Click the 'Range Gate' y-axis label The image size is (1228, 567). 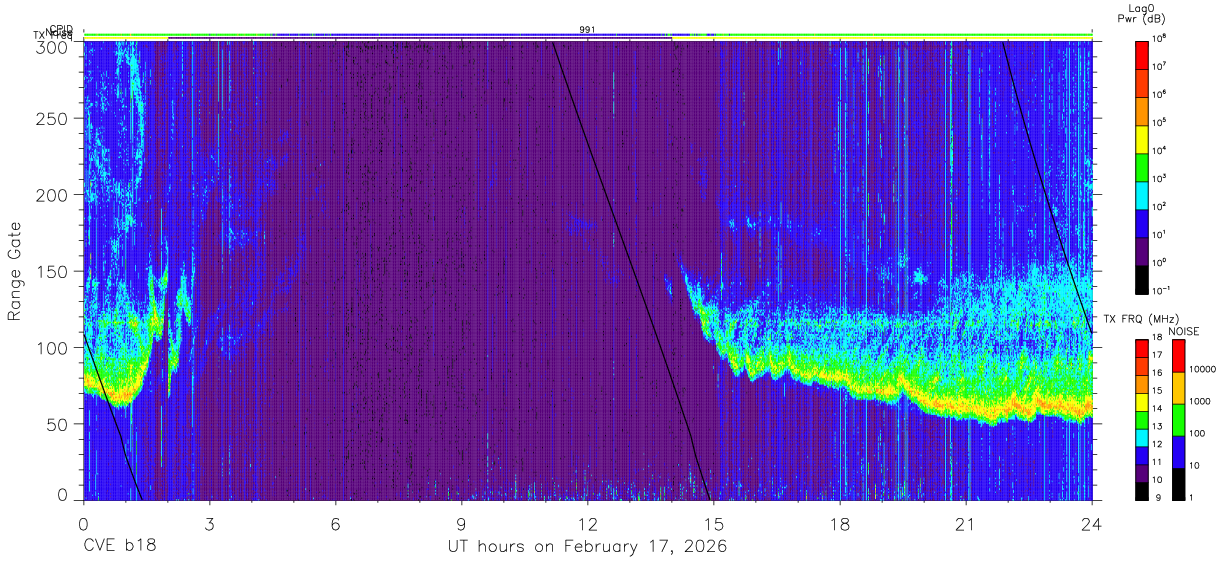tap(15, 271)
